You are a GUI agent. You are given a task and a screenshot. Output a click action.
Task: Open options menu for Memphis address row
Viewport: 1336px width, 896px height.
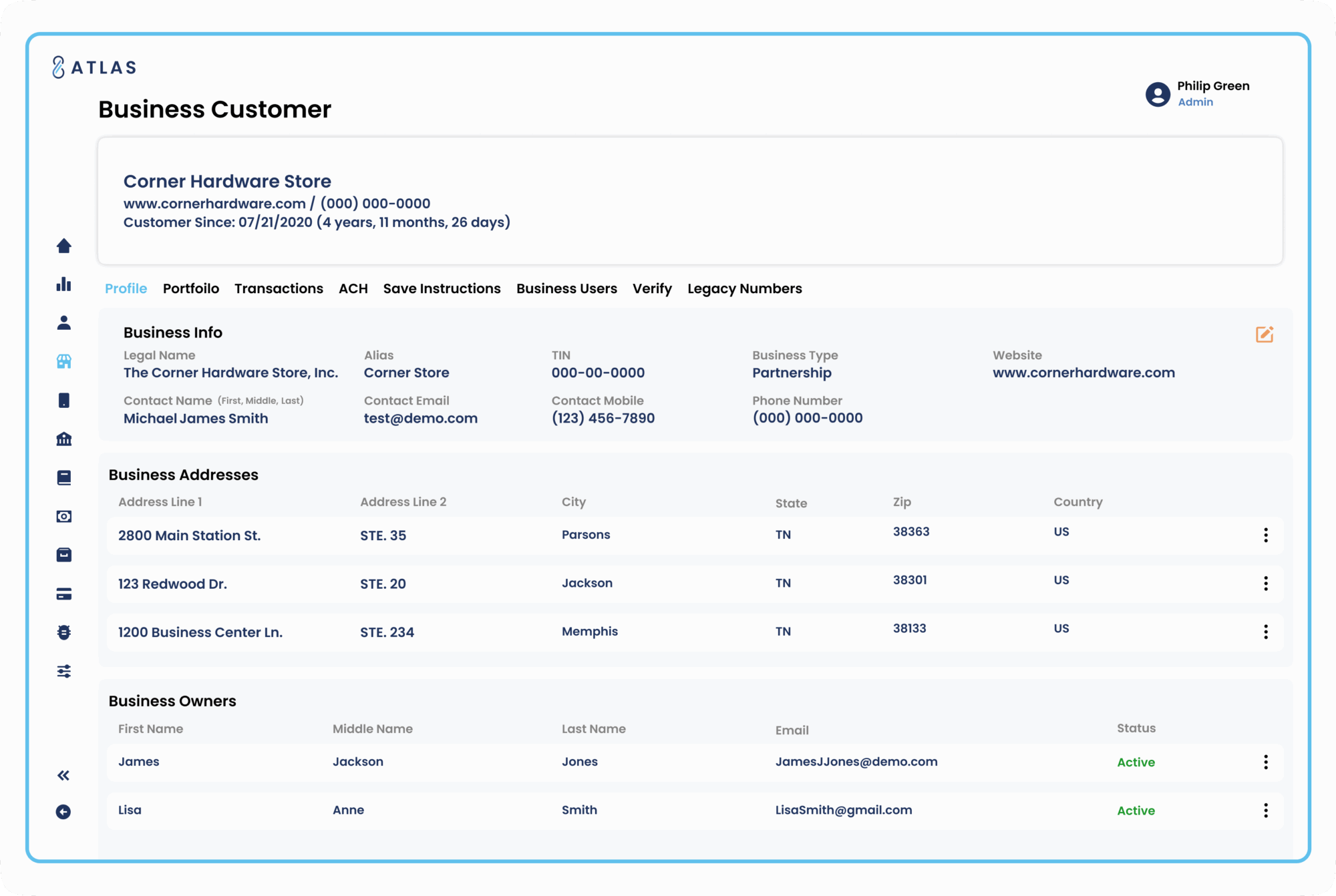point(1265,632)
